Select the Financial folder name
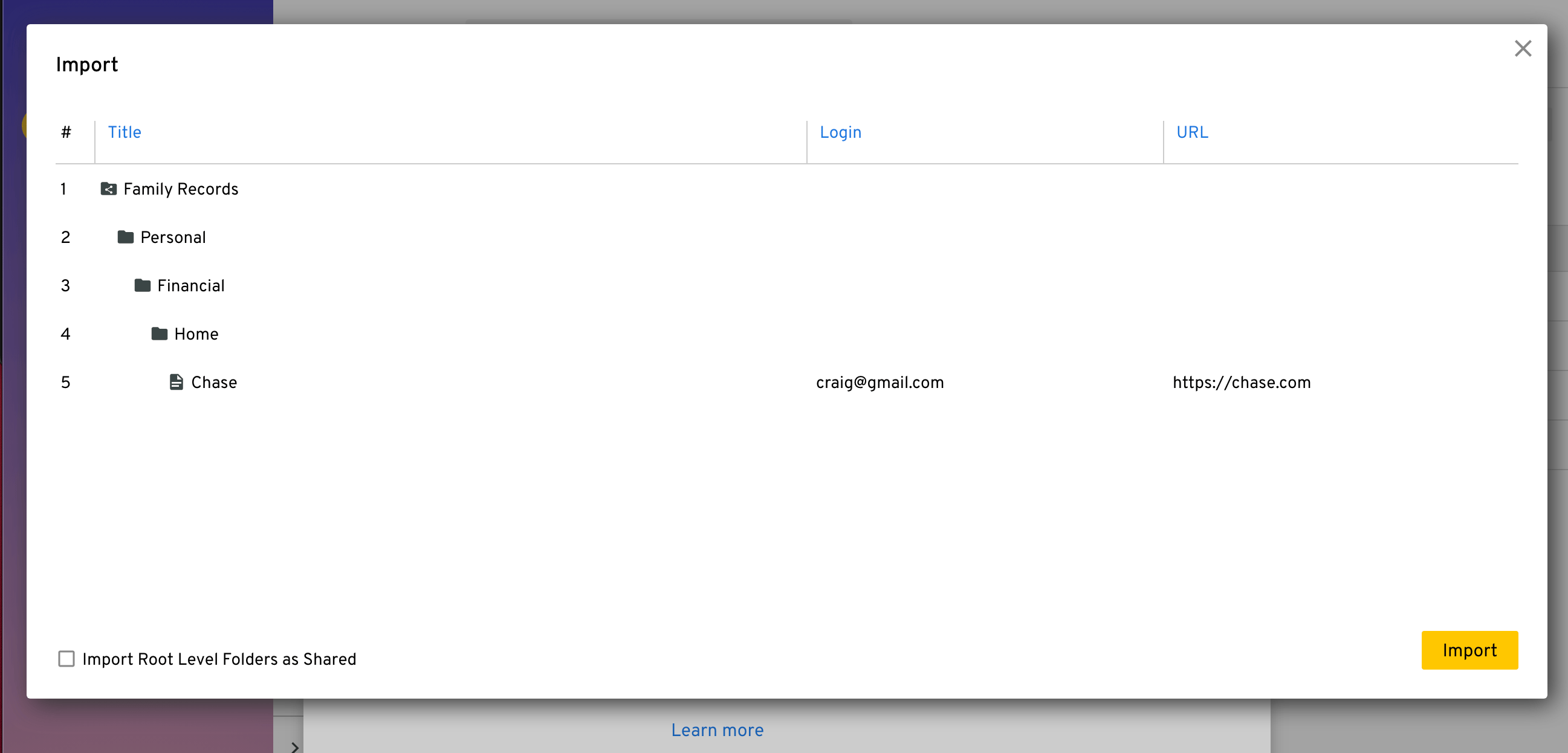This screenshot has width=1568, height=753. tap(190, 285)
